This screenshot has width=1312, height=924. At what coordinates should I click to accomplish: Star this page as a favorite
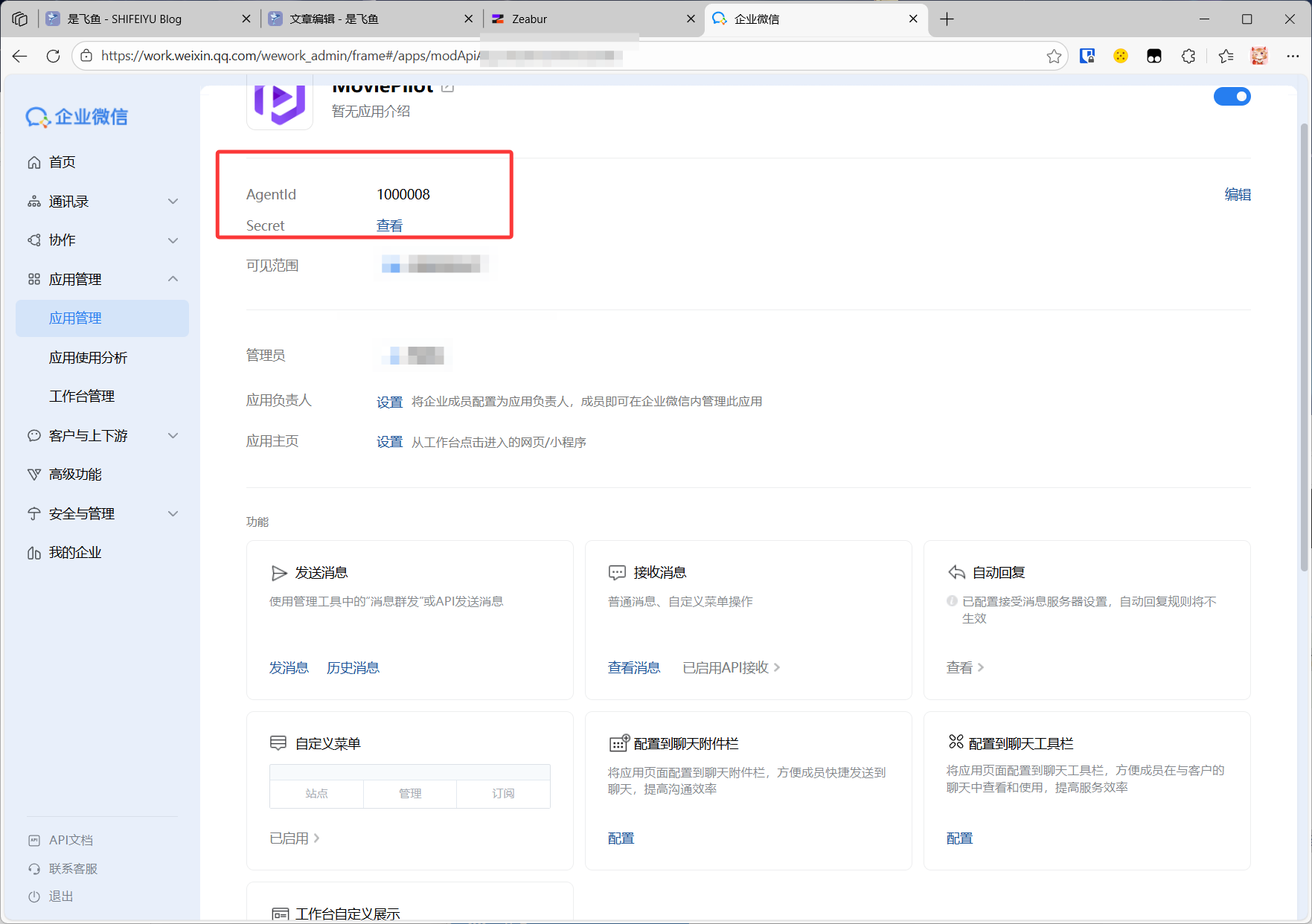(x=1054, y=56)
